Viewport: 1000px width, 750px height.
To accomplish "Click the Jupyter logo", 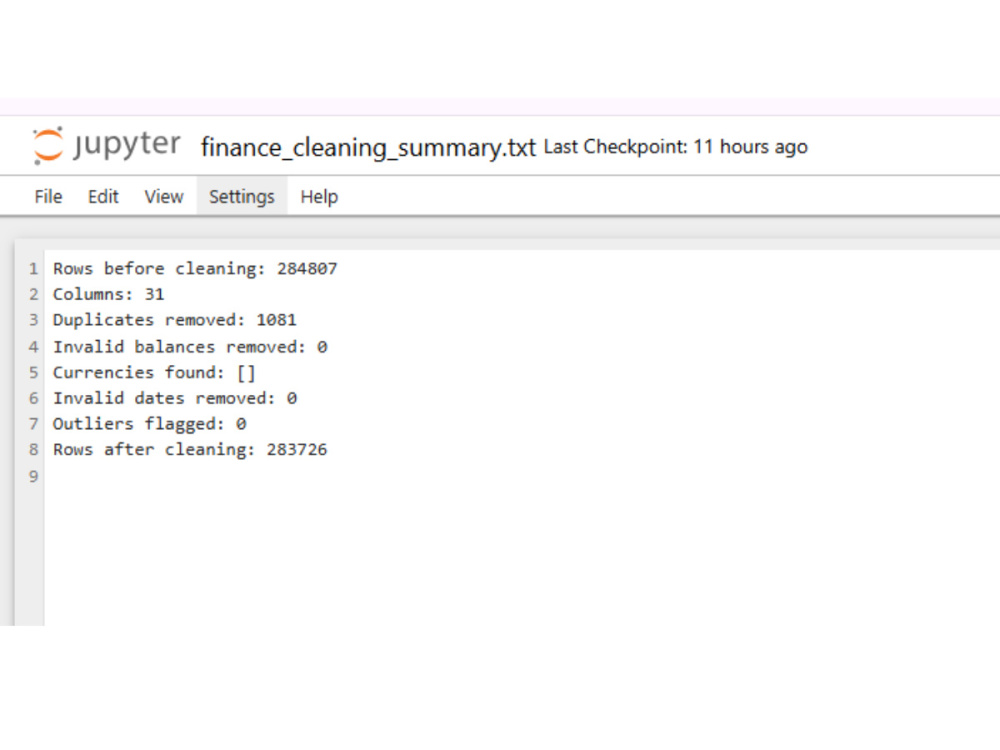I will click(107, 145).
